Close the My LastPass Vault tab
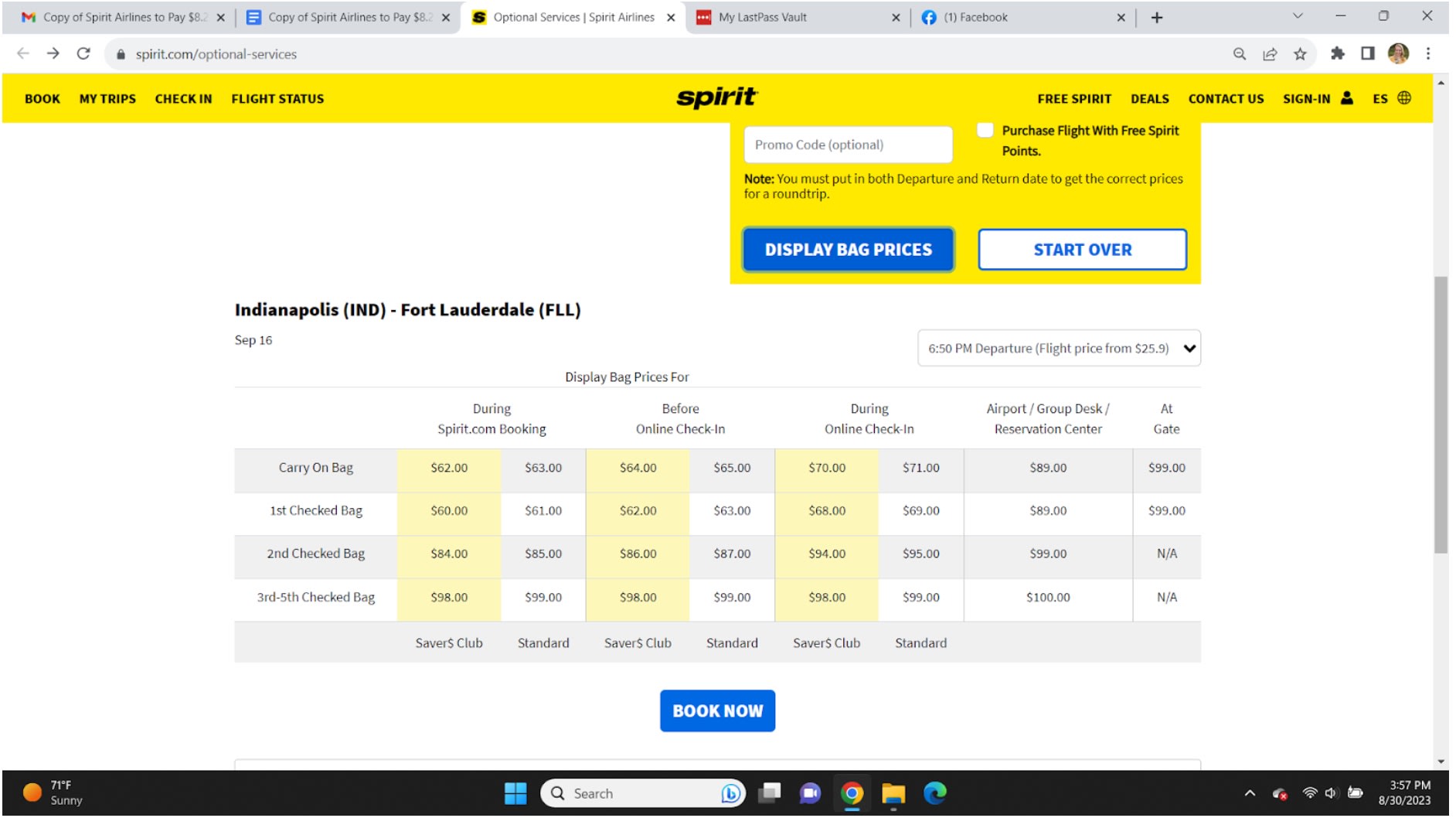1456x818 pixels. tap(896, 18)
